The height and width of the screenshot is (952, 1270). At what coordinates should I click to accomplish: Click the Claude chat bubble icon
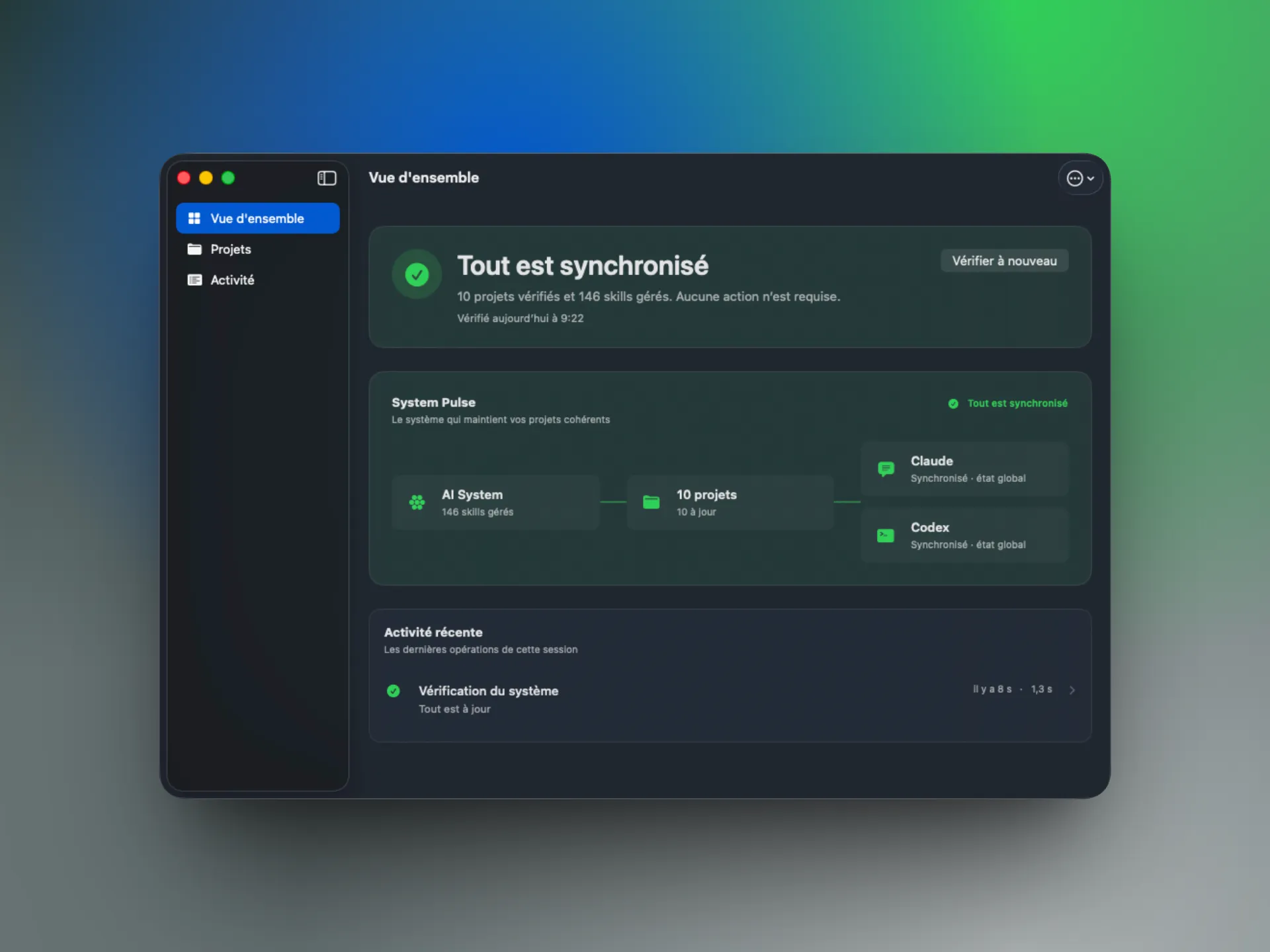pos(886,469)
